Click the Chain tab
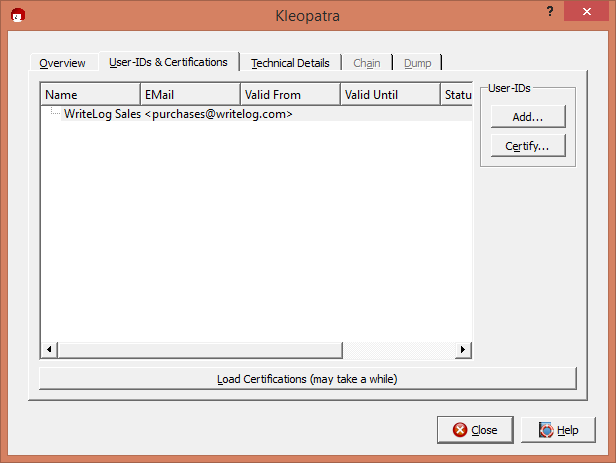The width and height of the screenshot is (616, 463). point(367,63)
